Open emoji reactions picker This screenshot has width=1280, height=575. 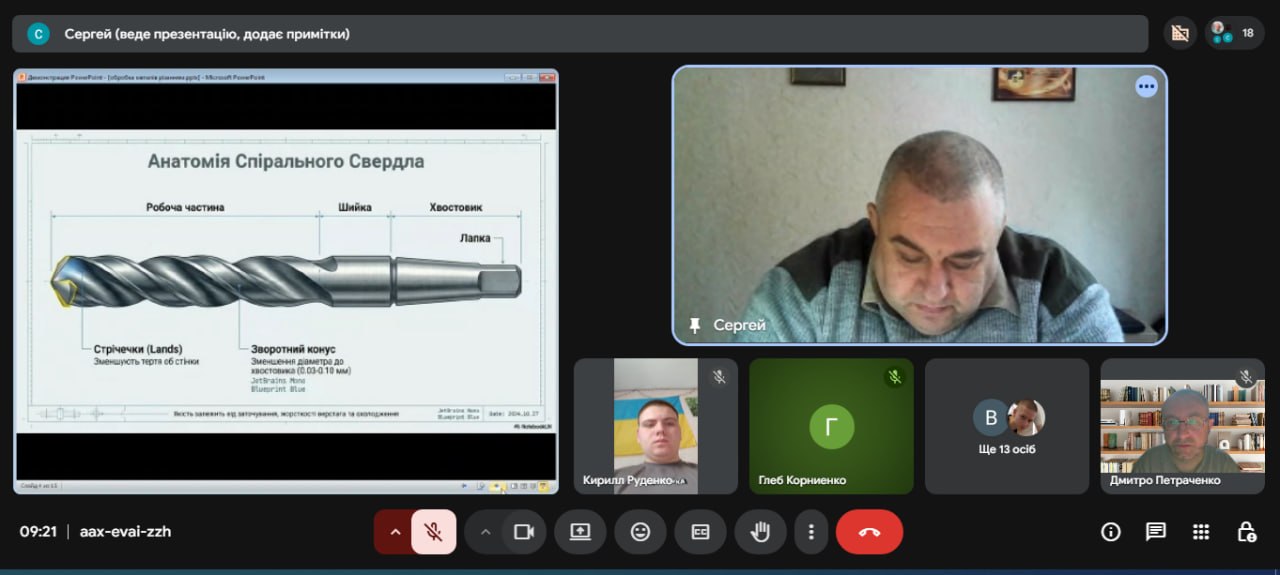pyautogui.click(x=640, y=532)
